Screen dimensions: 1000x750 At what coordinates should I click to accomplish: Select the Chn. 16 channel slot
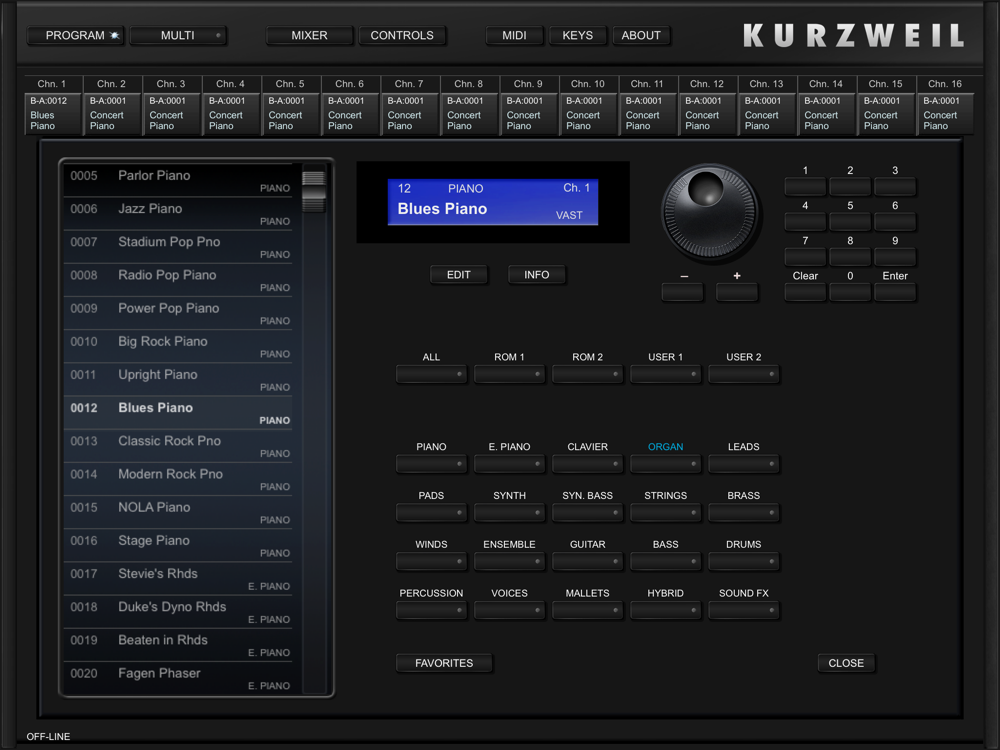[x=946, y=114]
